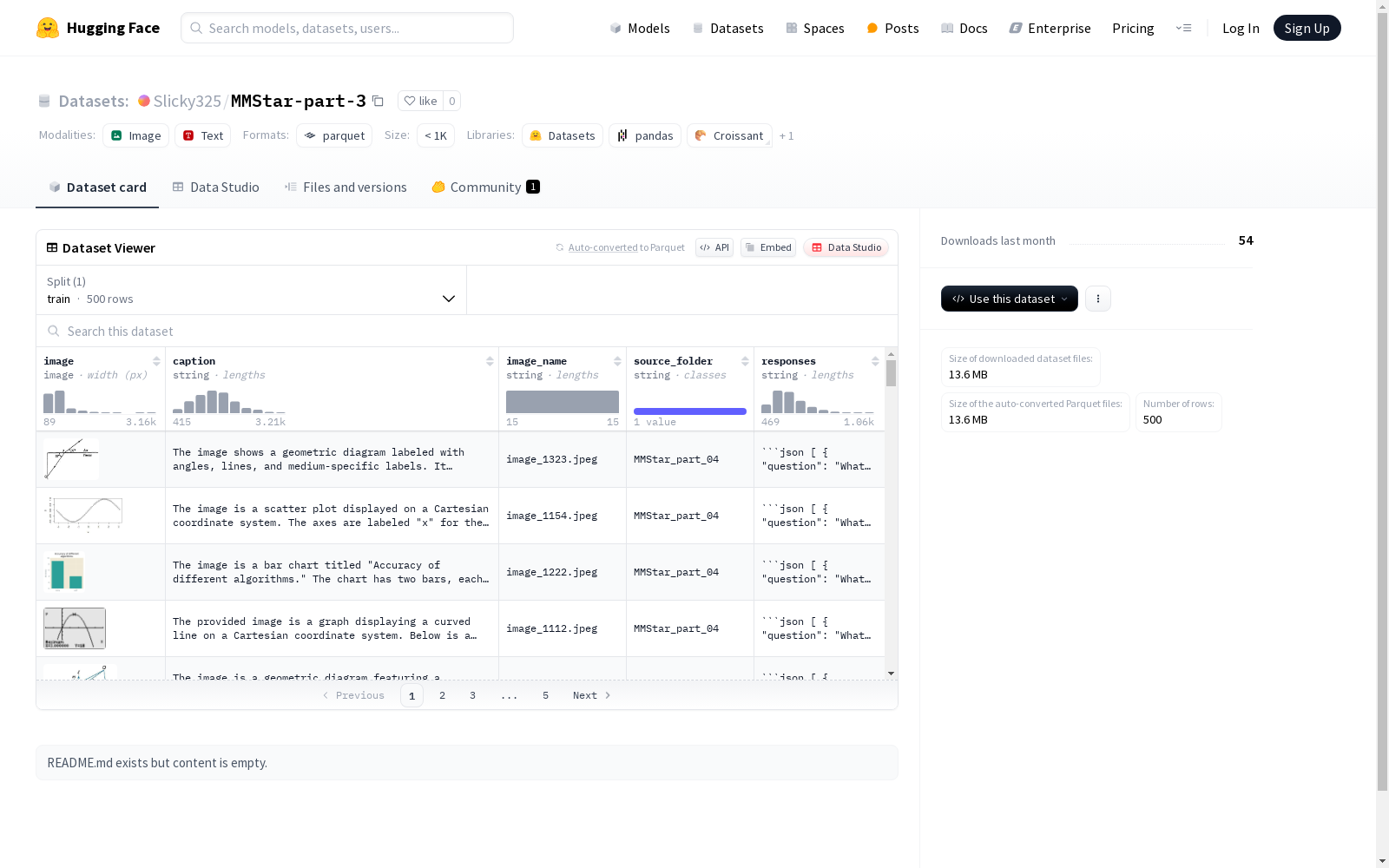Viewport: 1389px width, 868px height.
Task: Click the responses lengths histogram
Action: point(818,402)
